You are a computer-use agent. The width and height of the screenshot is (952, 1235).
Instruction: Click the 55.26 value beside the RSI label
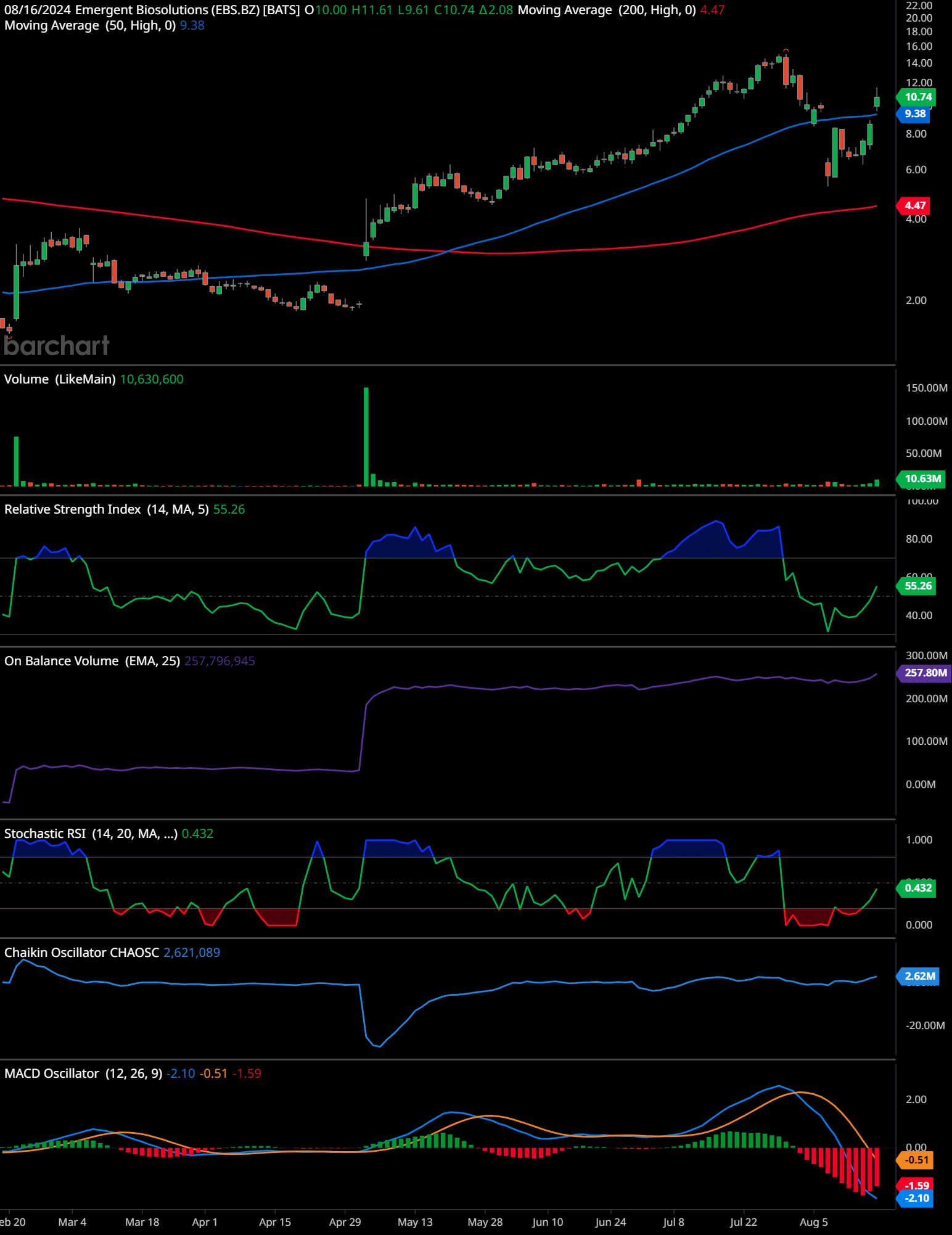click(x=229, y=509)
